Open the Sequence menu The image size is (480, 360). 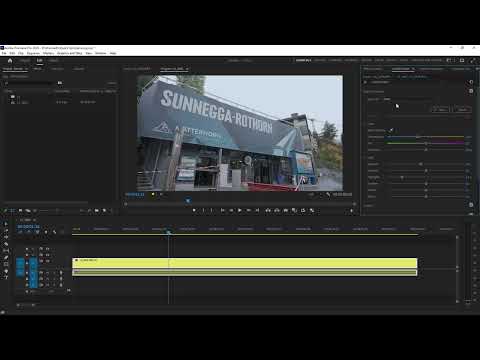33,53
